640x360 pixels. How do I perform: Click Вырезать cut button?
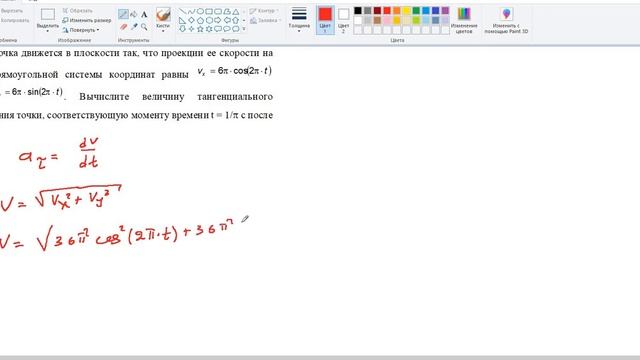click(x=12, y=11)
